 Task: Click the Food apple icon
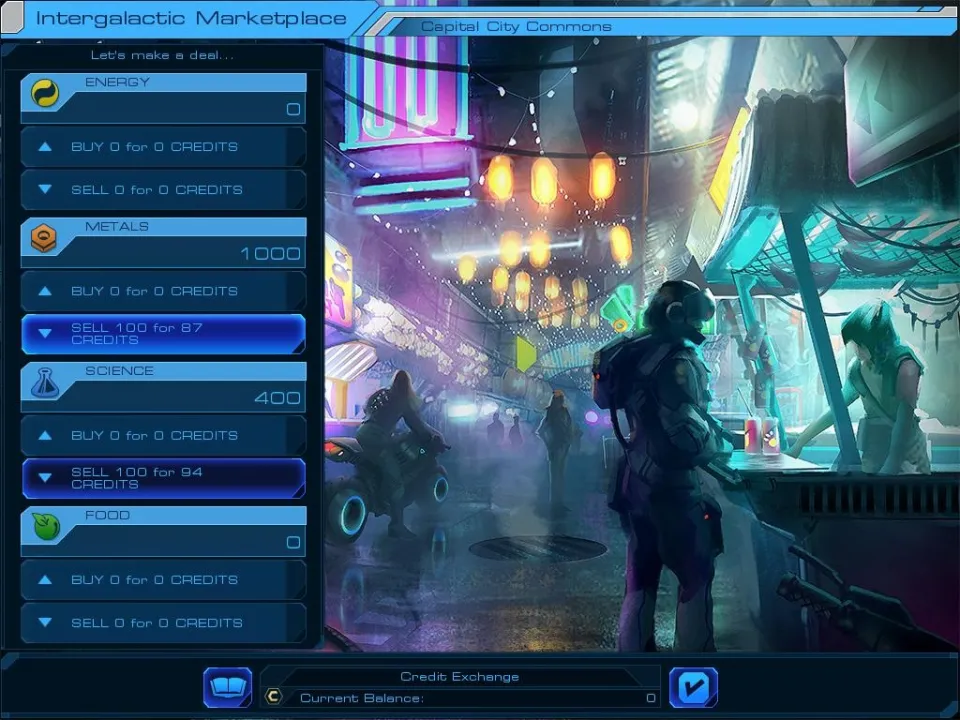[45, 528]
